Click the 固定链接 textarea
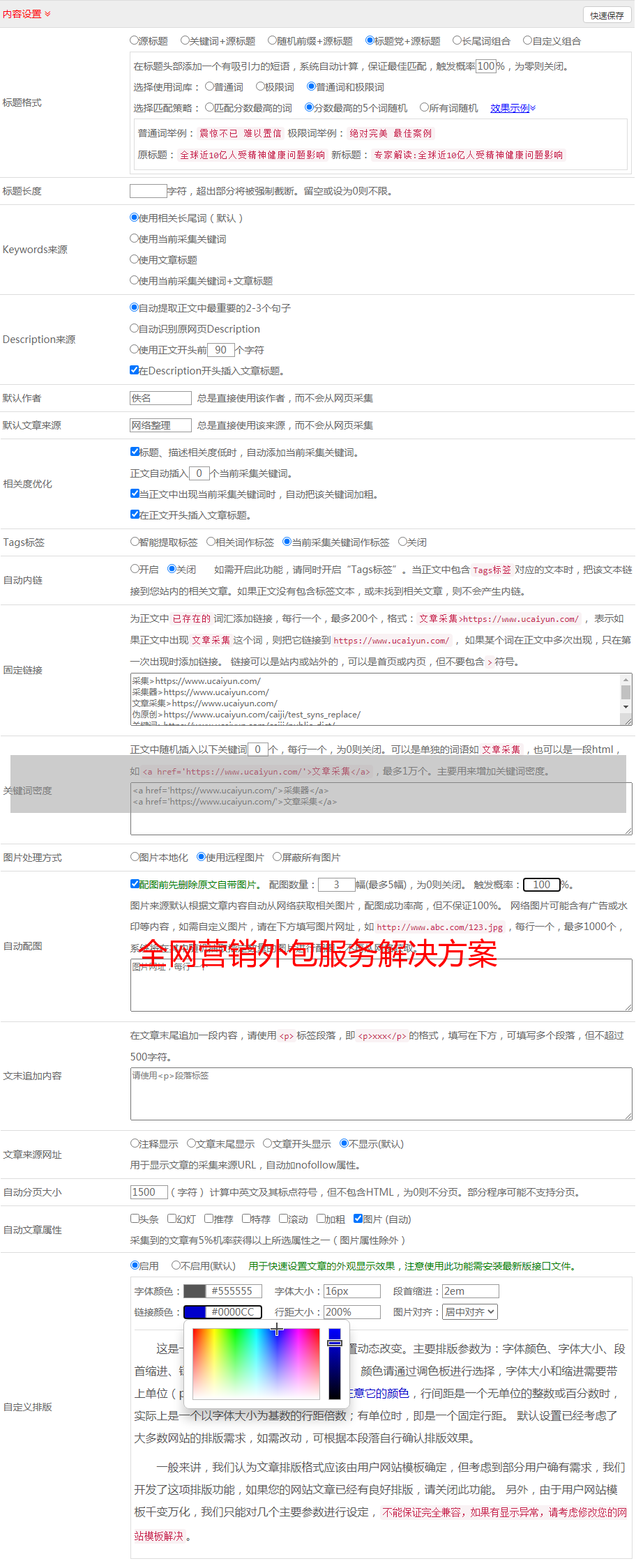Image resolution: width=636 pixels, height=1568 pixels. pyautogui.click(x=381, y=699)
